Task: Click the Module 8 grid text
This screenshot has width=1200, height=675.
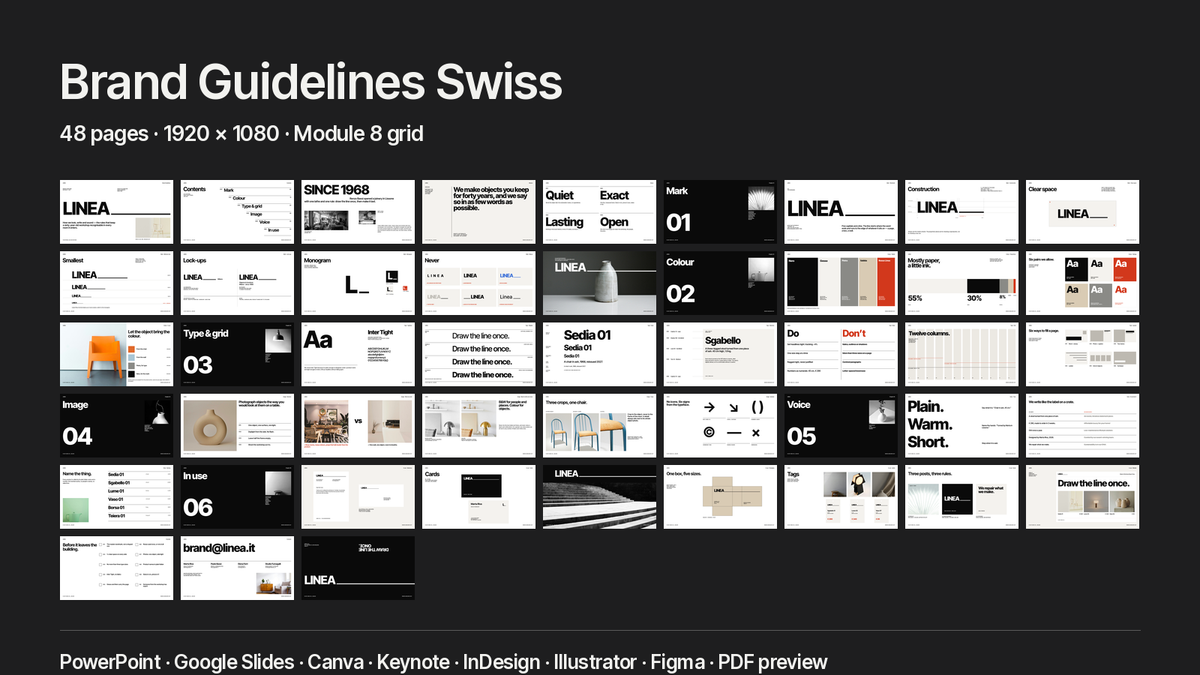Action: coord(359,133)
